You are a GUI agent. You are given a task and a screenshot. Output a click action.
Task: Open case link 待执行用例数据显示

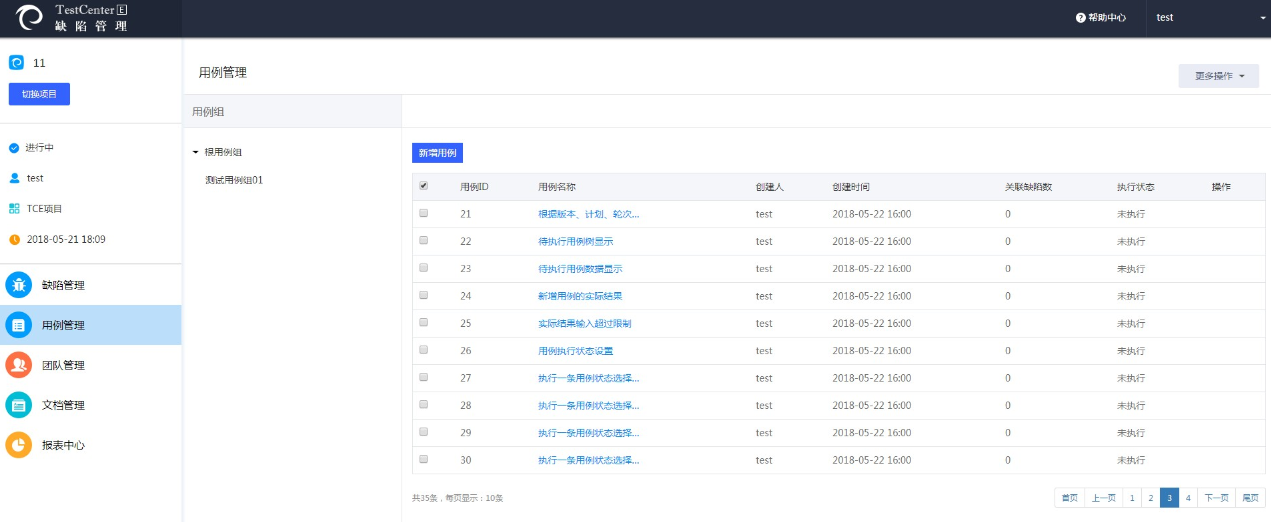coord(580,269)
